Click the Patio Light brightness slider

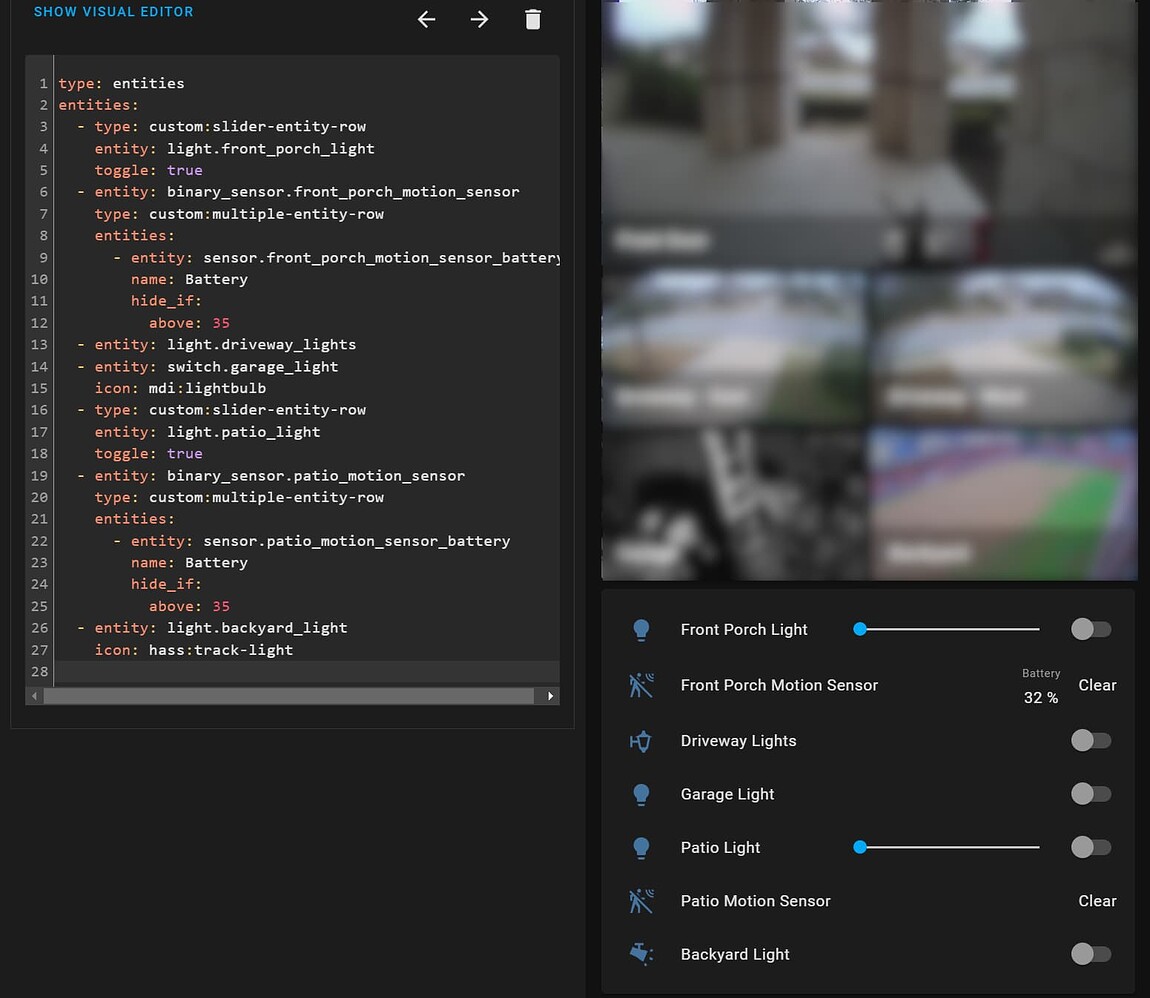coord(945,847)
